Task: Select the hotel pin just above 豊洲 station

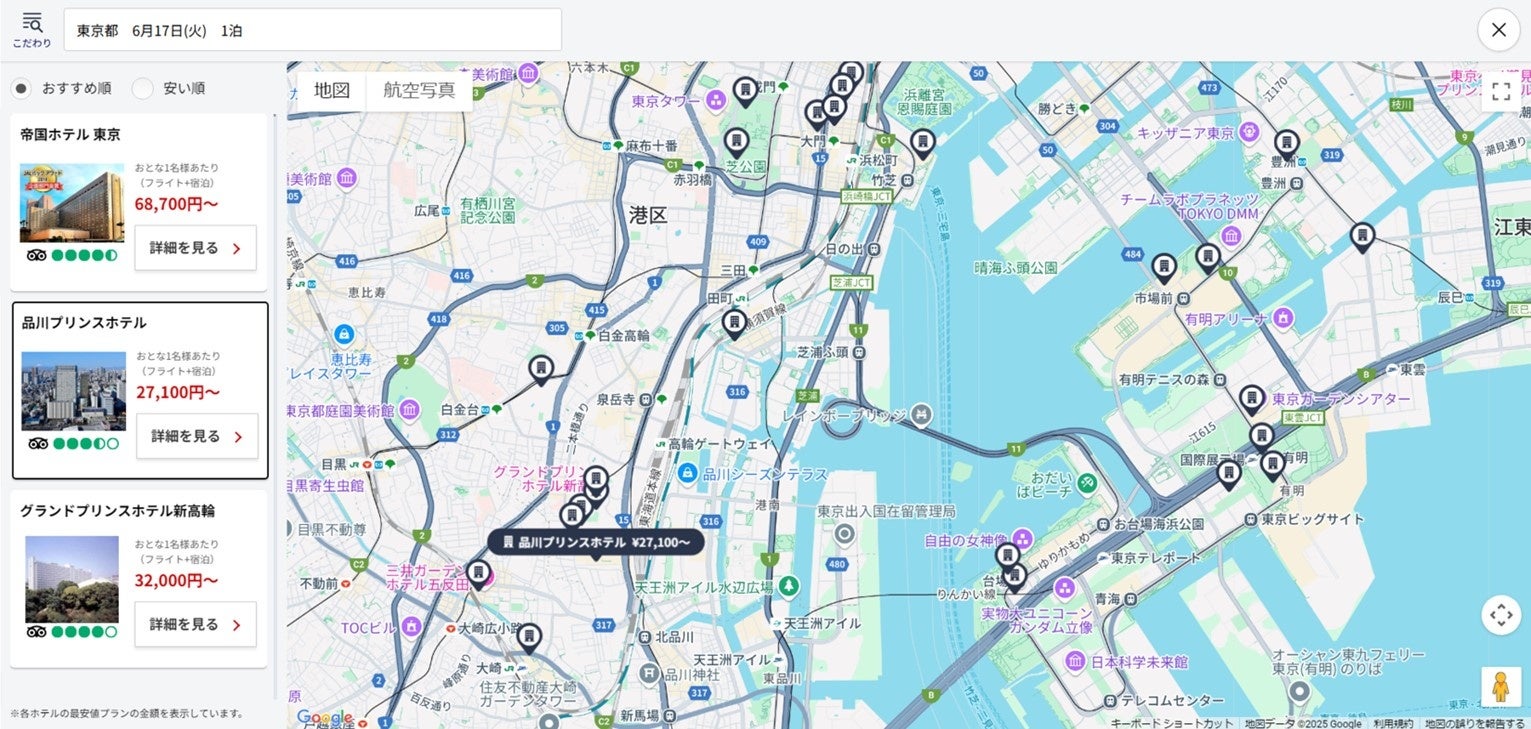Action: pos(1287,144)
